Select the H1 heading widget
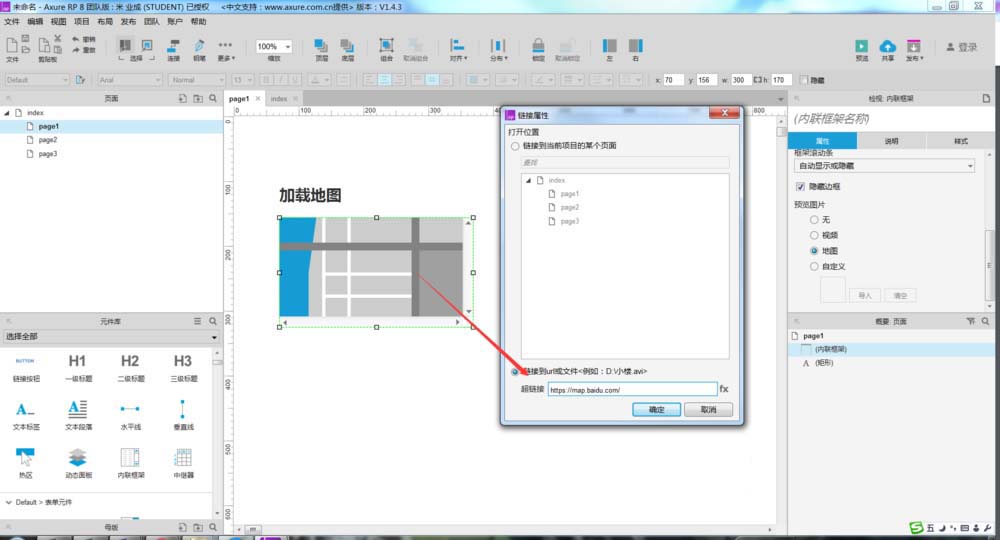1000x540 pixels. tap(77, 367)
